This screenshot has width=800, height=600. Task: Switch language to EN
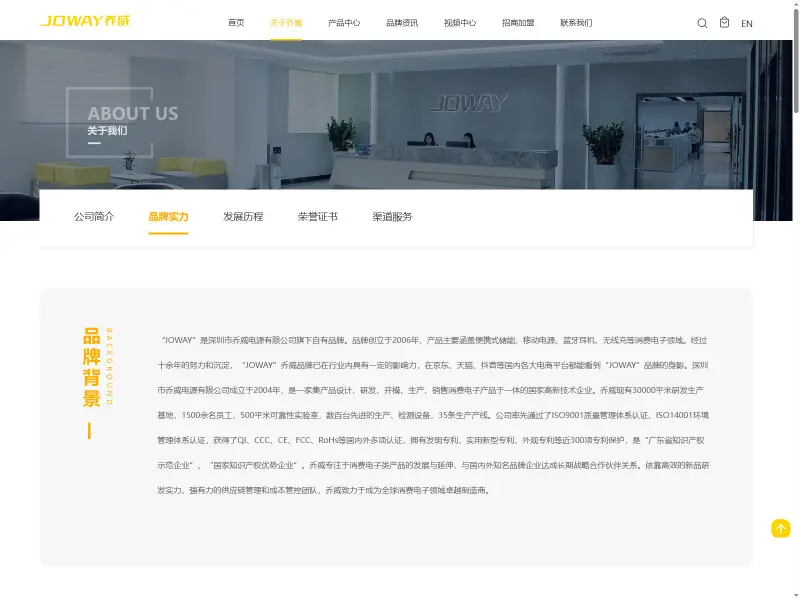[746, 23]
